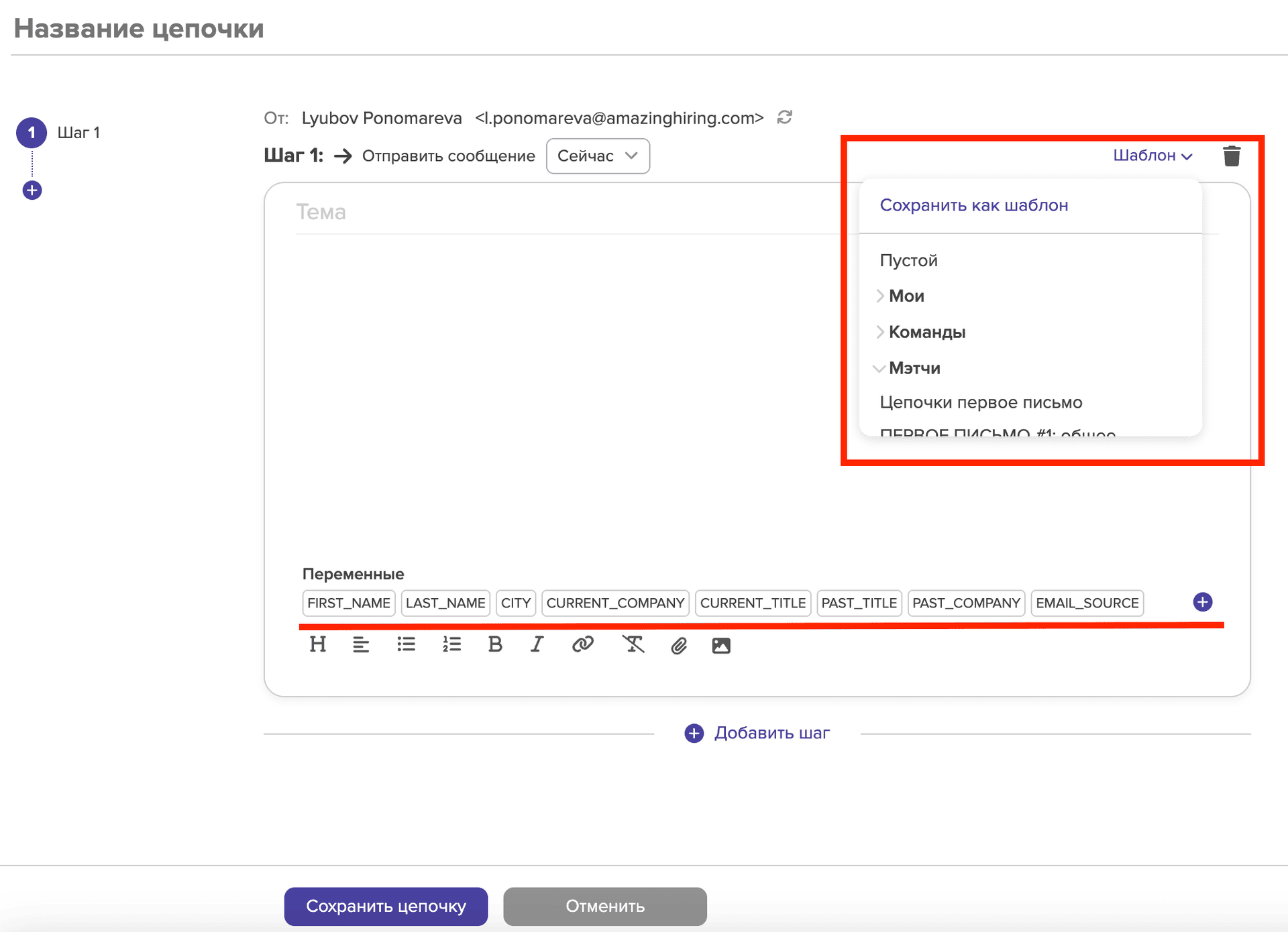
Task: Insert a numbered list
Action: point(451,644)
